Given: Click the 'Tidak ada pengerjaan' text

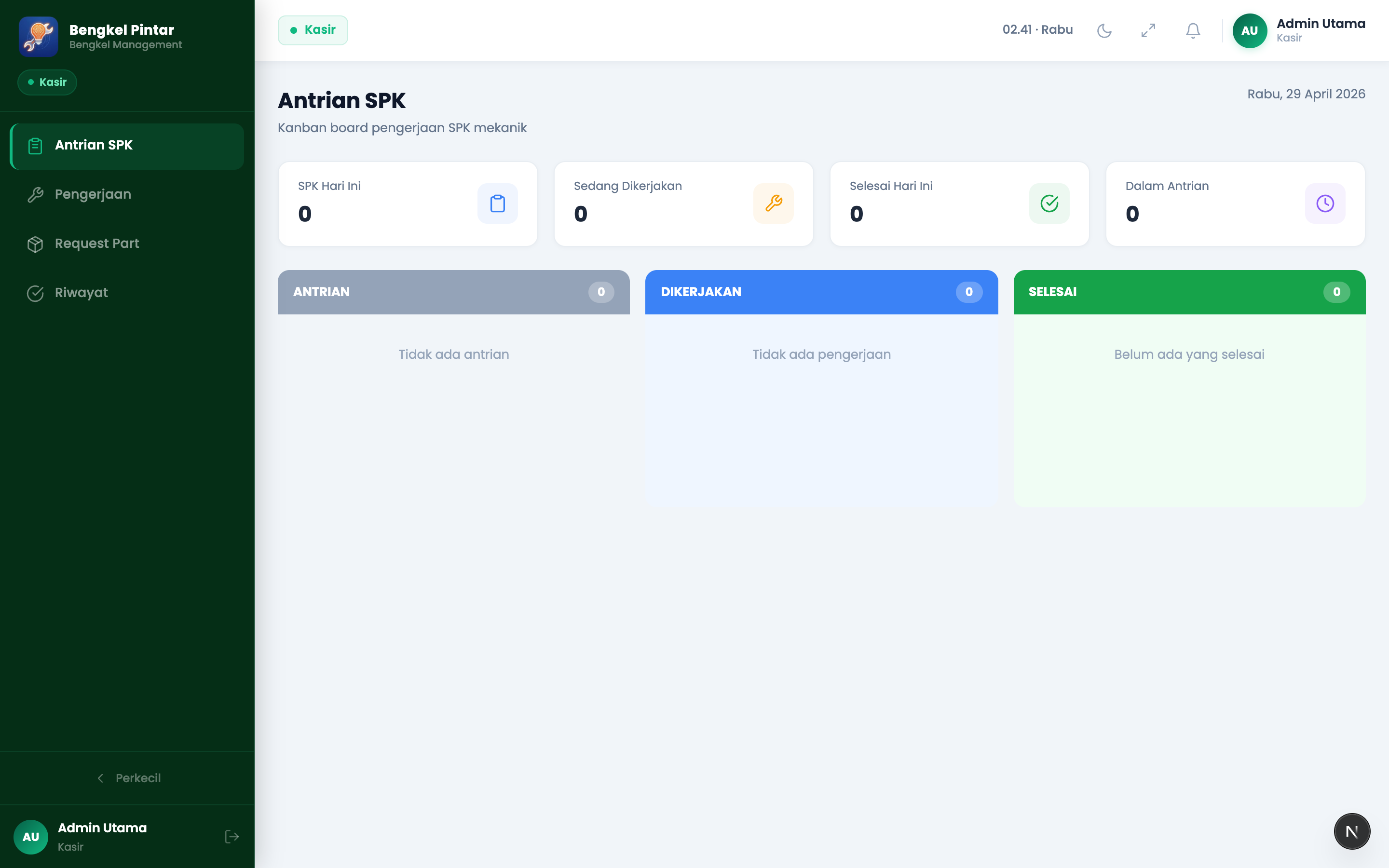Looking at the screenshot, I should (x=821, y=354).
